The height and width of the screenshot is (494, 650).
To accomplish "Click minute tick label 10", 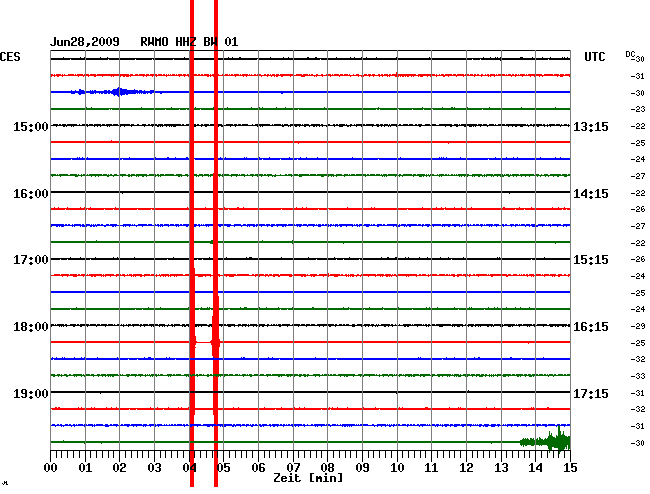I will pyautogui.click(x=397, y=468).
